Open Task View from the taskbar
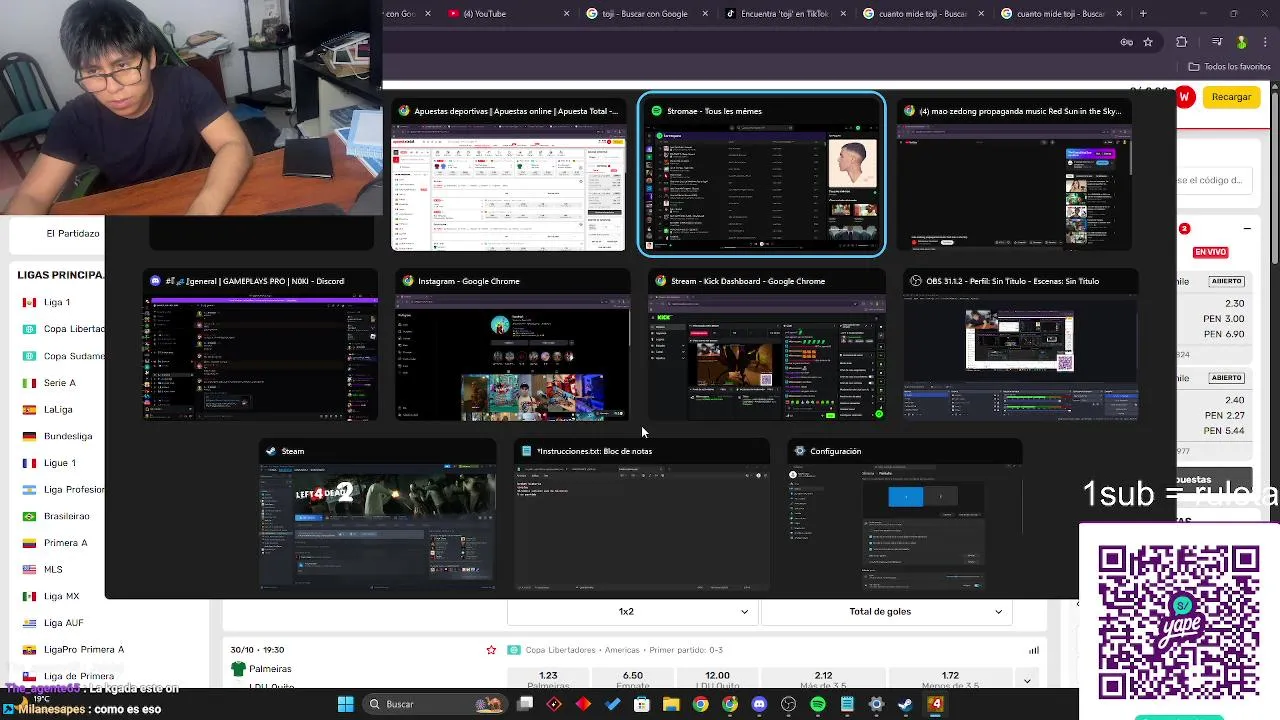Image resolution: width=1280 pixels, height=720 pixels. [525, 704]
